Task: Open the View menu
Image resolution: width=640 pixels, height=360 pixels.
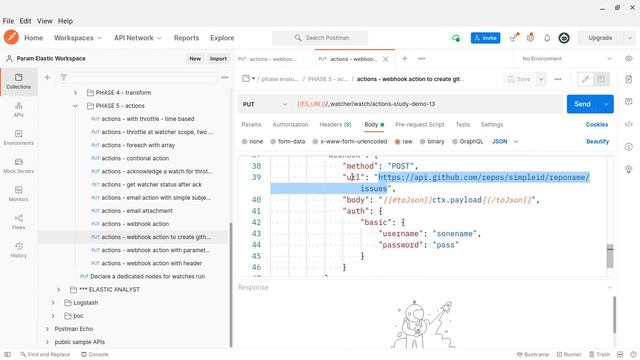Action: 44,21
